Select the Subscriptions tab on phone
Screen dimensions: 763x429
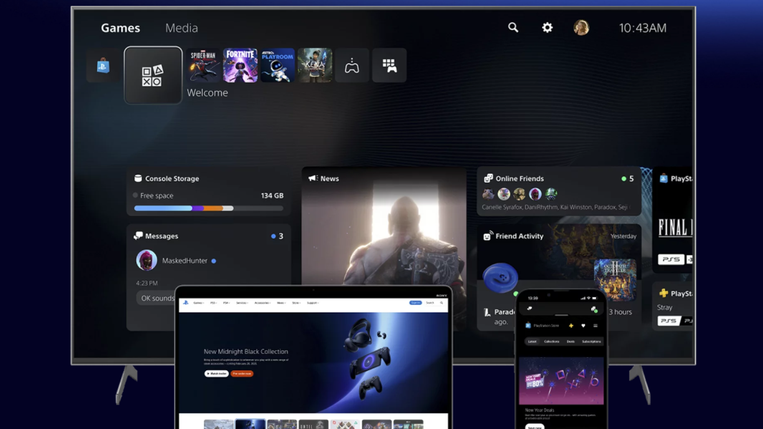pos(591,341)
